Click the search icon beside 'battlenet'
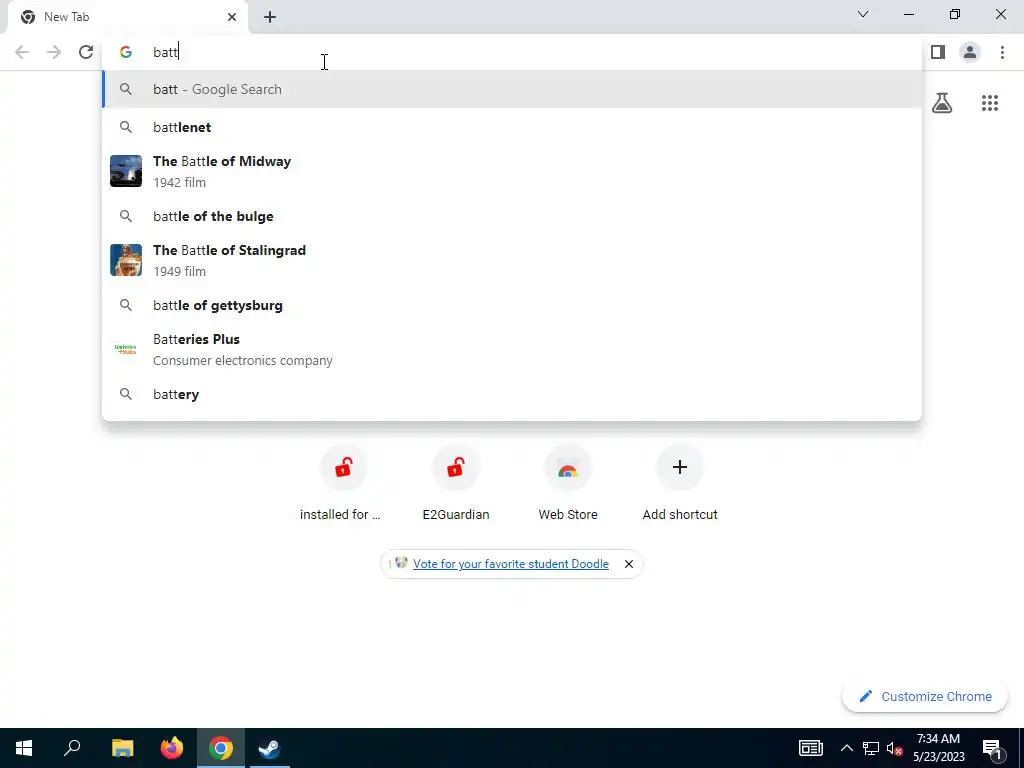 125,127
